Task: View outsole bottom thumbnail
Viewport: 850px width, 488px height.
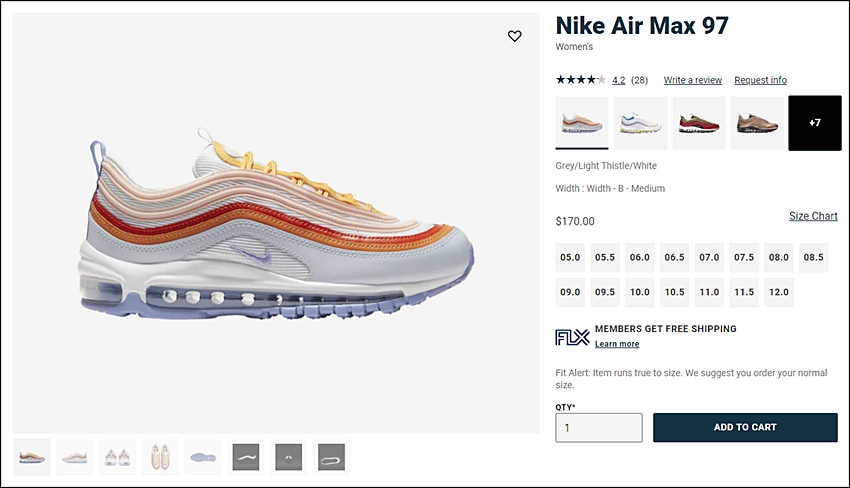Action: [203, 457]
